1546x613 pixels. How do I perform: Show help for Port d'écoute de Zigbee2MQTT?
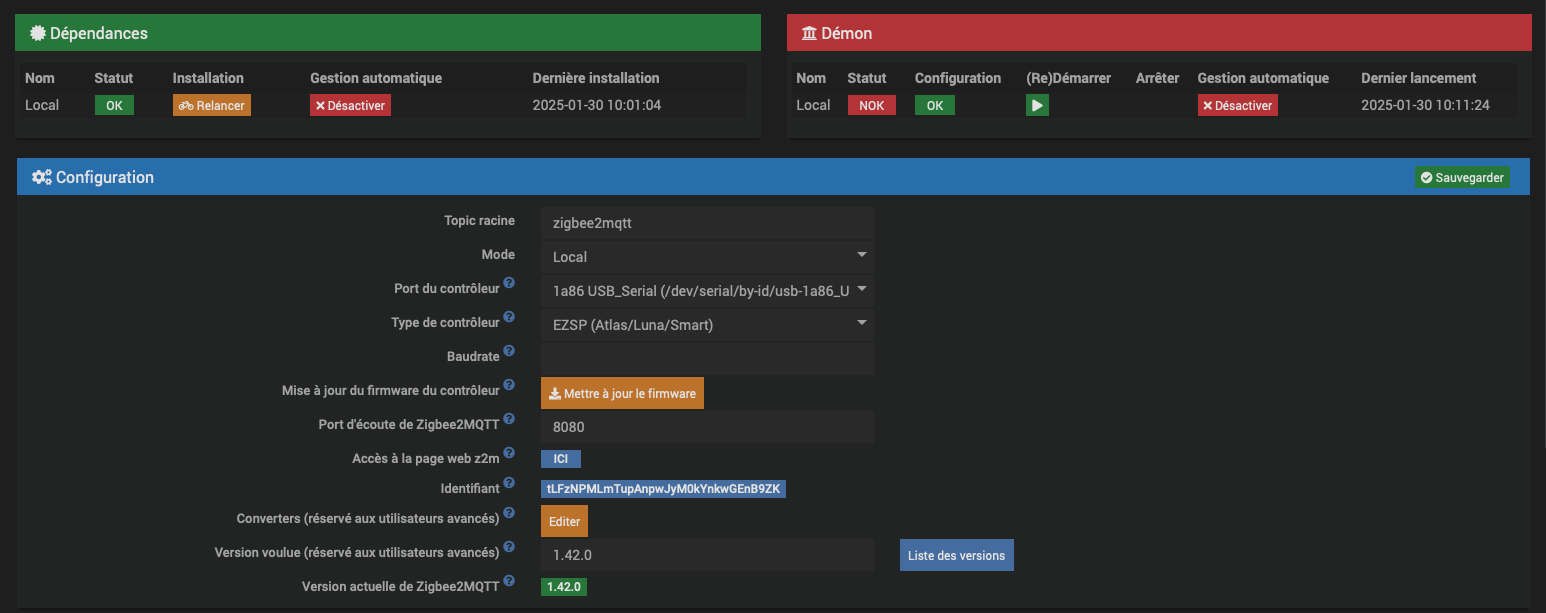click(x=509, y=419)
